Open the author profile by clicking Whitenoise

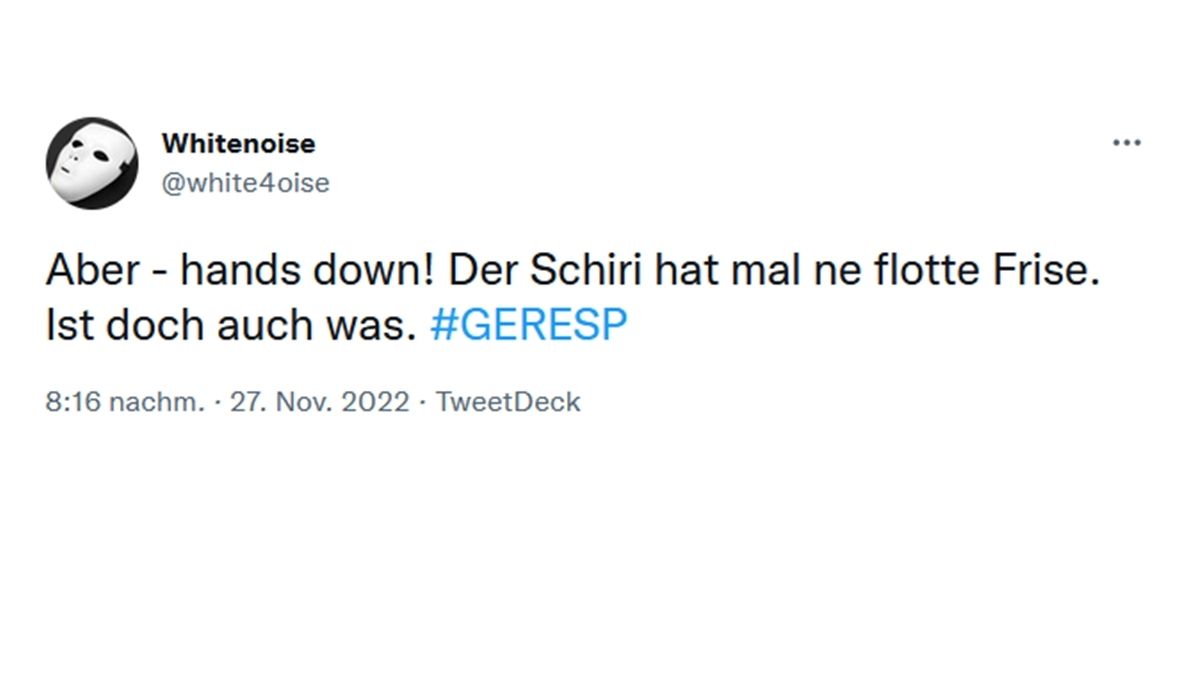pyautogui.click(x=239, y=143)
